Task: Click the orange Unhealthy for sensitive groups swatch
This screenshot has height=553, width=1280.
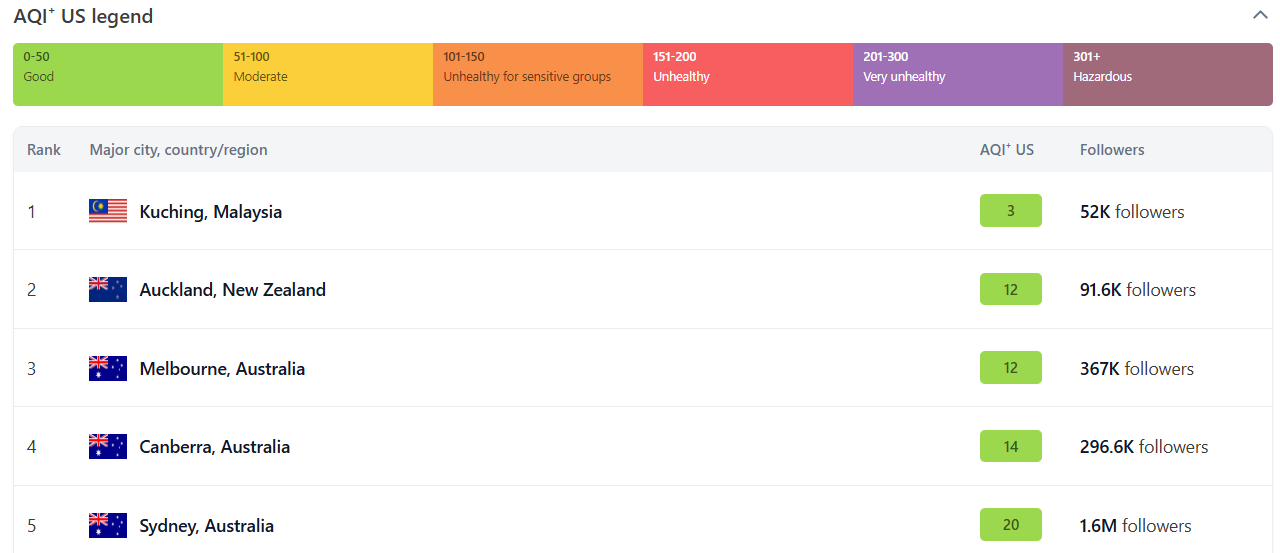Action: click(x=538, y=74)
